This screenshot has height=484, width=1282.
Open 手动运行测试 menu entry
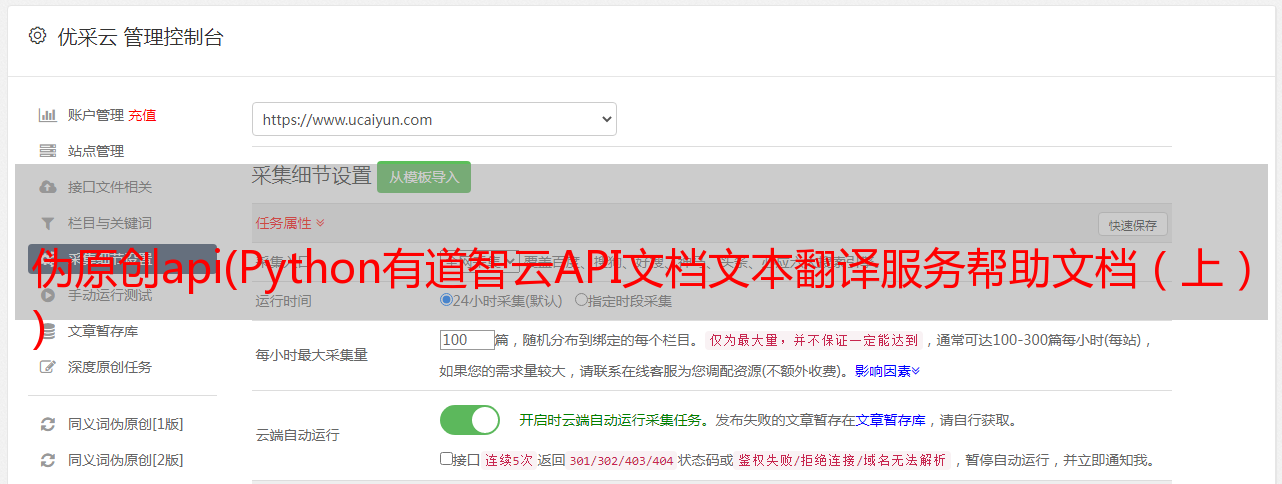click(x=110, y=295)
